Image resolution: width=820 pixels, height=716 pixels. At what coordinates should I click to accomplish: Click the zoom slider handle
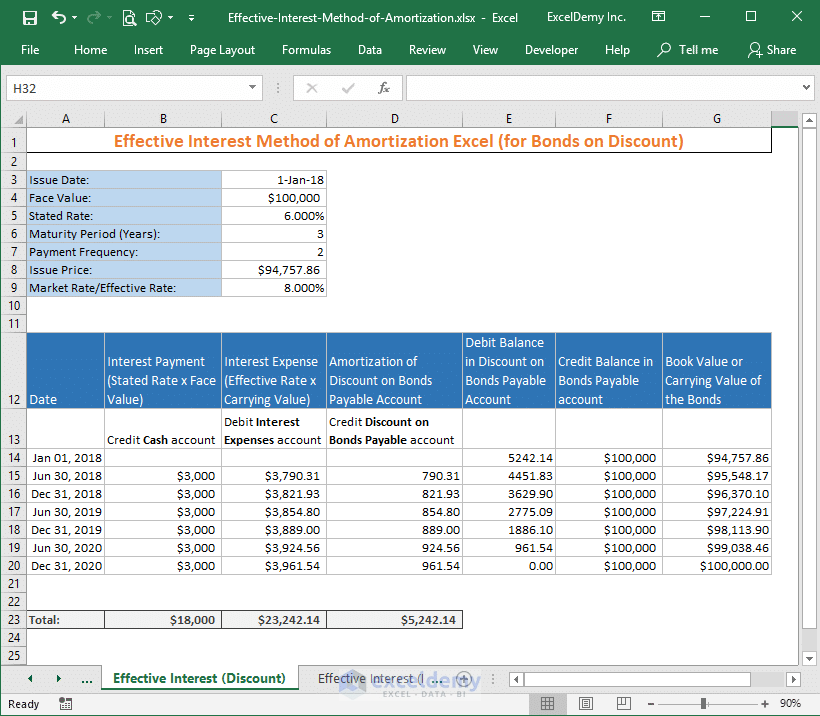(x=701, y=703)
